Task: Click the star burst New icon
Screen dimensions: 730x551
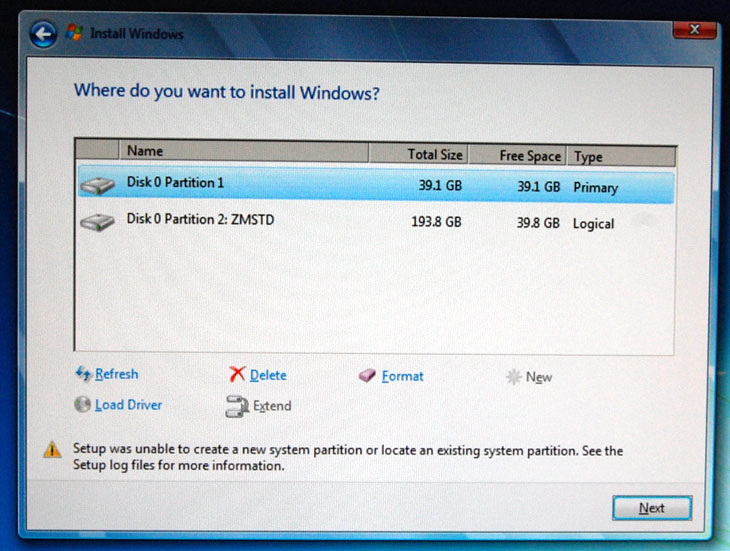Action: point(514,376)
